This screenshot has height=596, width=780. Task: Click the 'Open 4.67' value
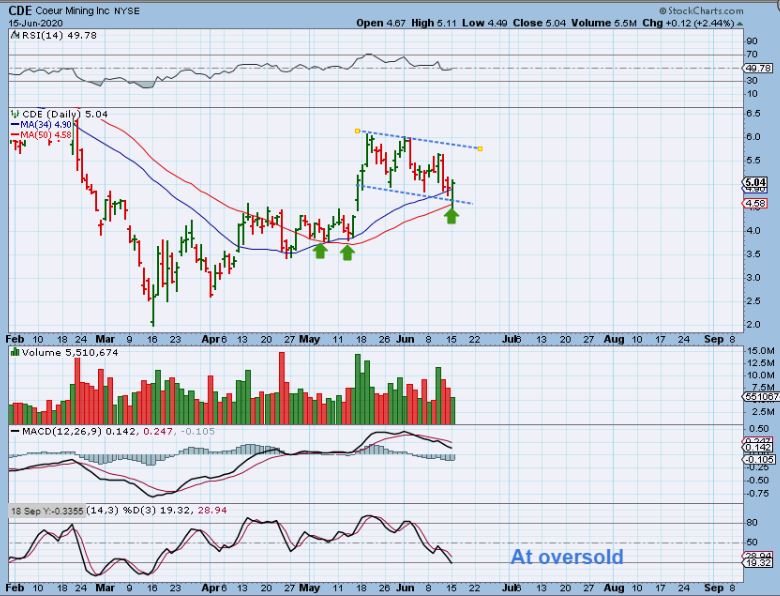click(380, 23)
